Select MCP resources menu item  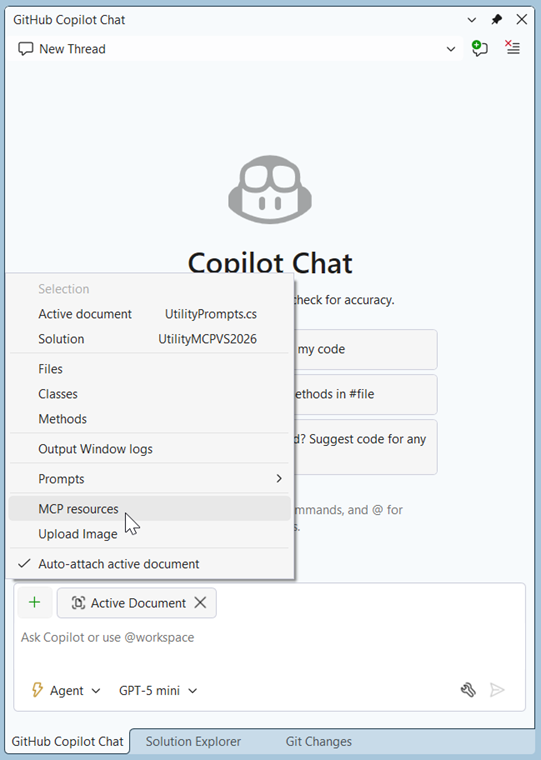pyautogui.click(x=149, y=509)
